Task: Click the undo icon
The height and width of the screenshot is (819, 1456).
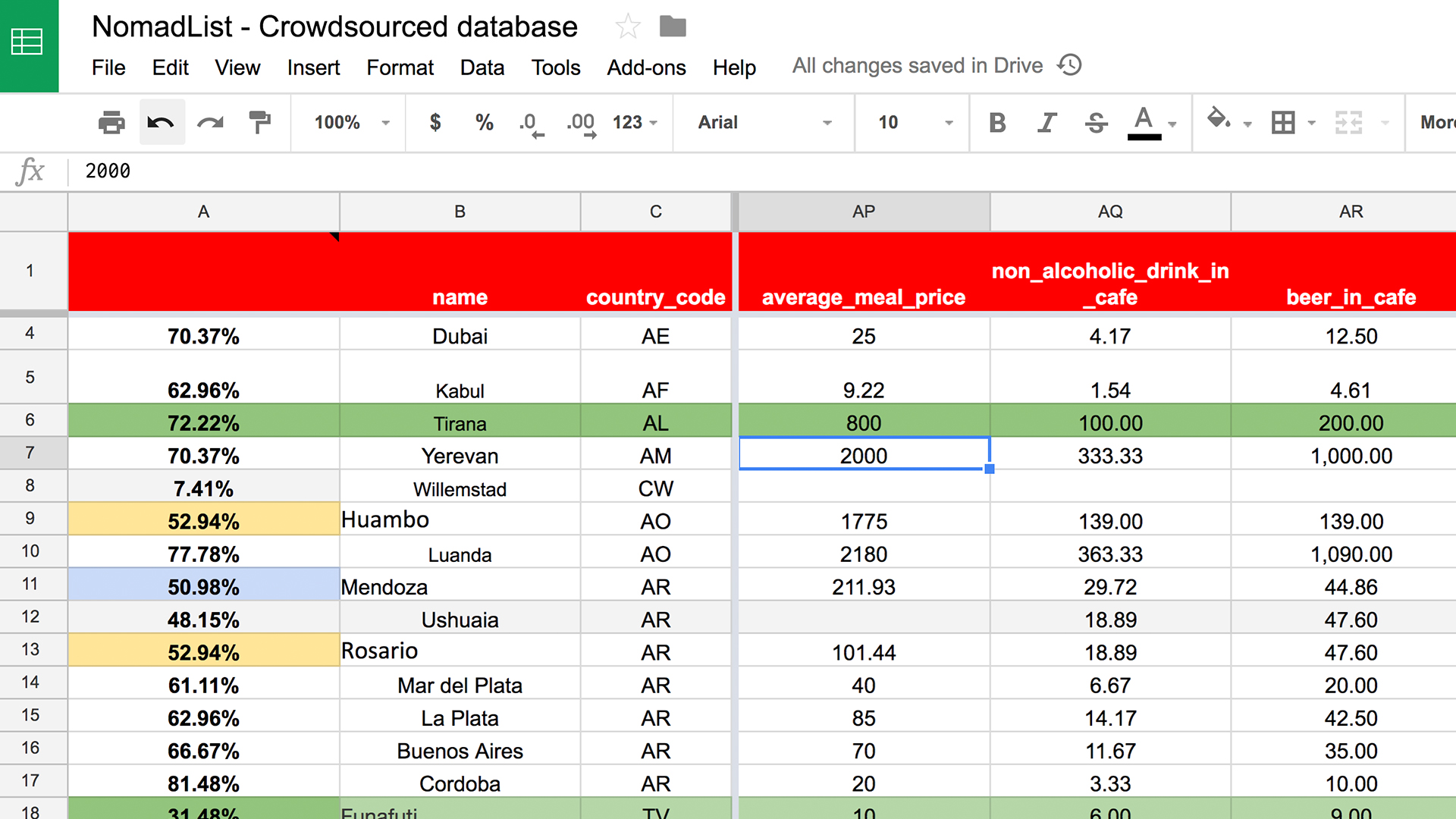Action: point(163,122)
